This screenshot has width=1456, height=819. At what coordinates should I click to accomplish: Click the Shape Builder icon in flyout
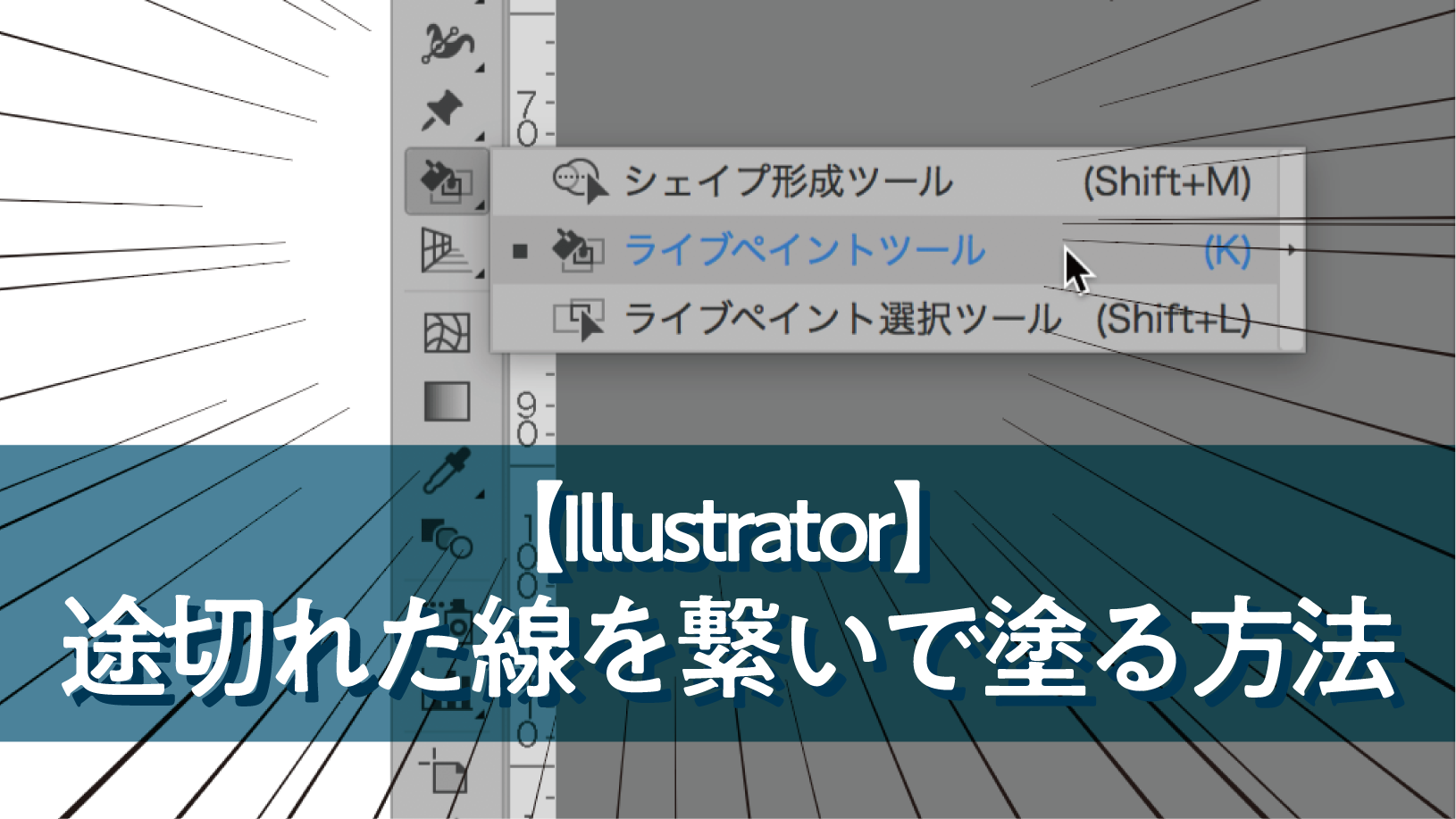pyautogui.click(x=580, y=182)
